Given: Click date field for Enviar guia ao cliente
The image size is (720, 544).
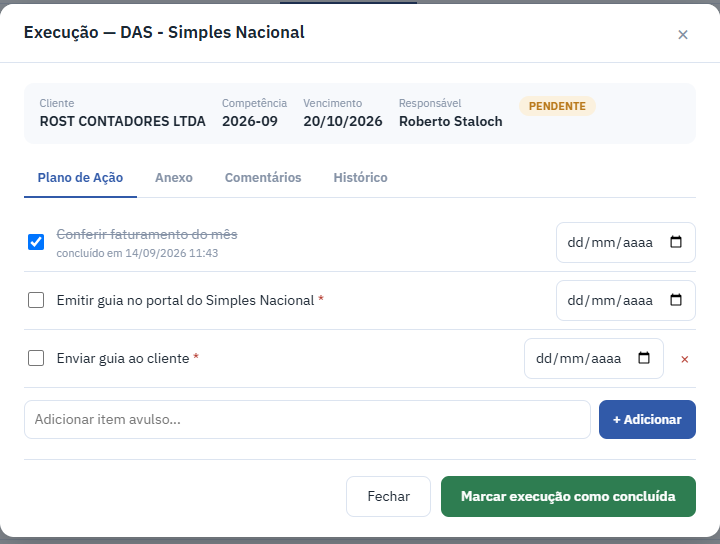Looking at the screenshot, I should click(x=594, y=359).
